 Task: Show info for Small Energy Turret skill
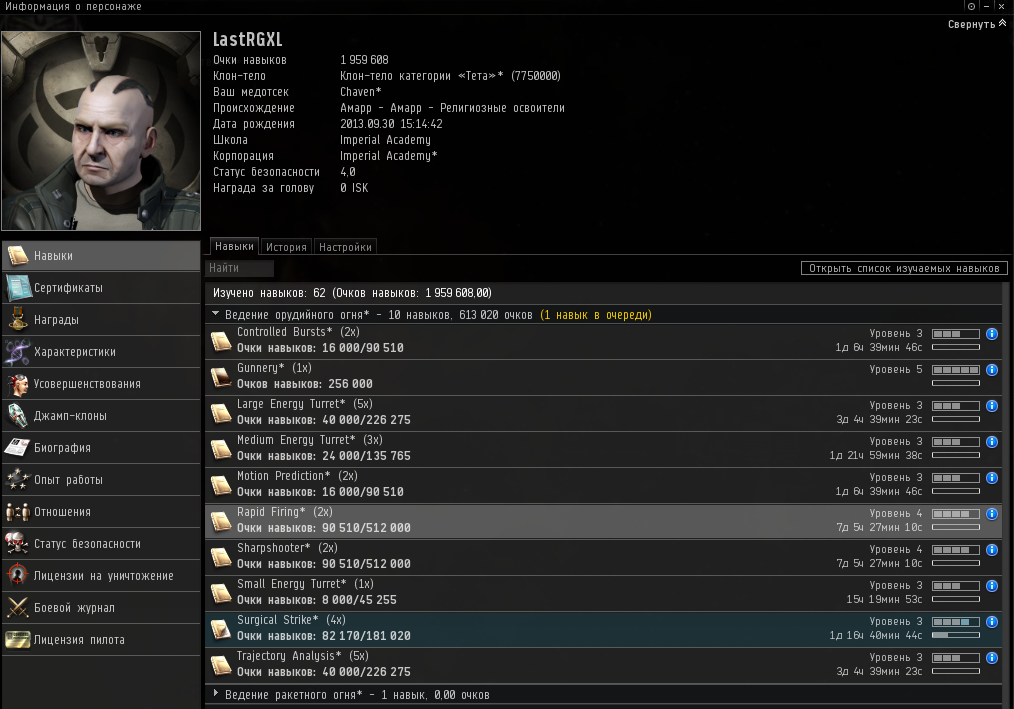point(991,585)
